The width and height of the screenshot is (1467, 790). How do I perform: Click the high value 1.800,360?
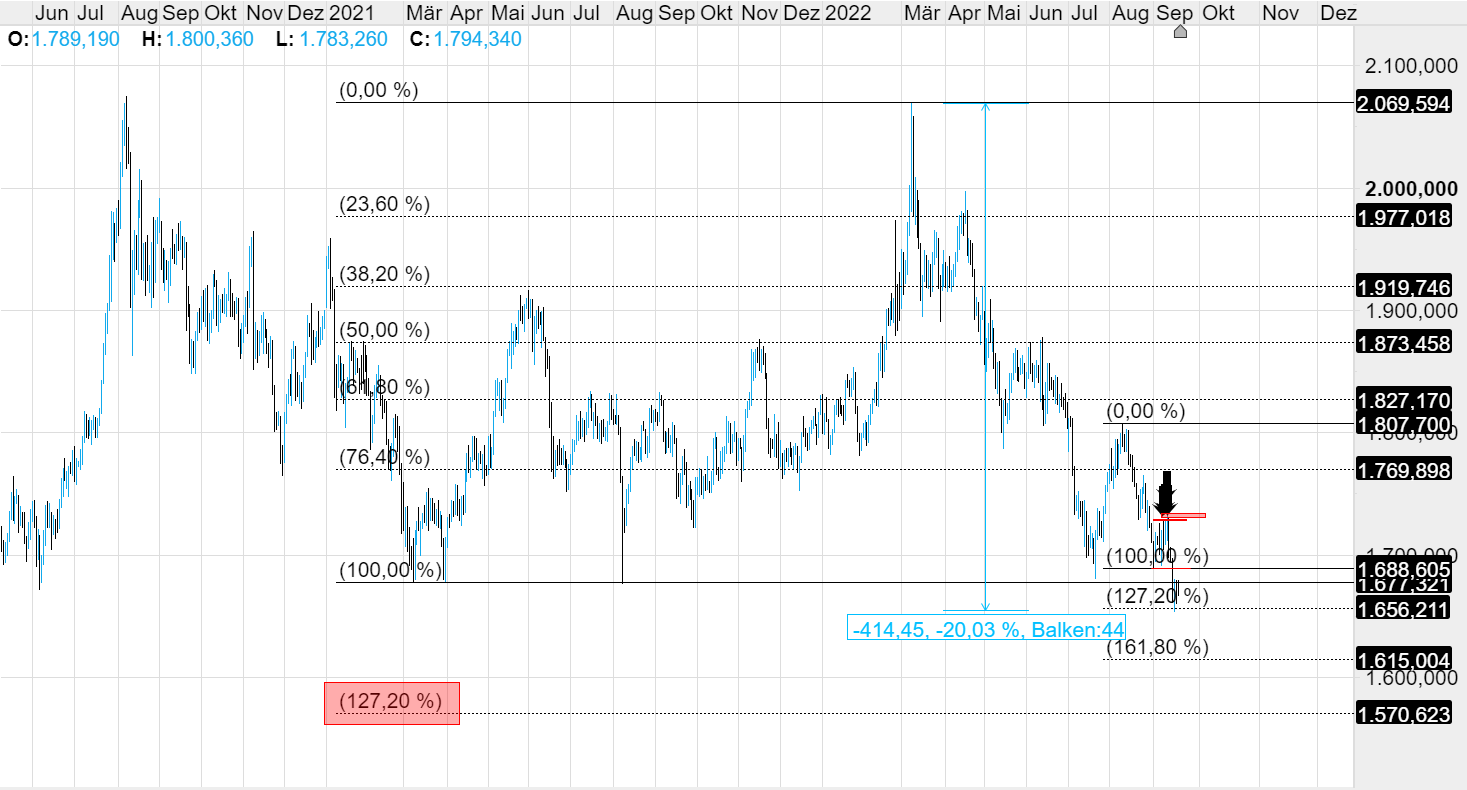209,40
